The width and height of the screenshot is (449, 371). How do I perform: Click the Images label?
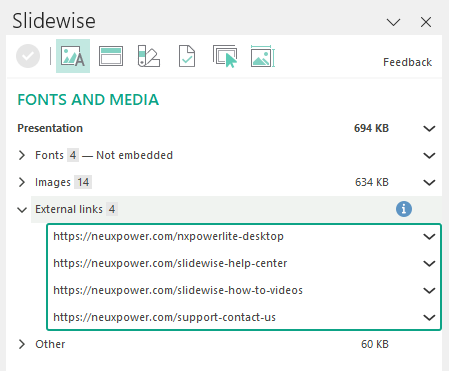coord(53,182)
